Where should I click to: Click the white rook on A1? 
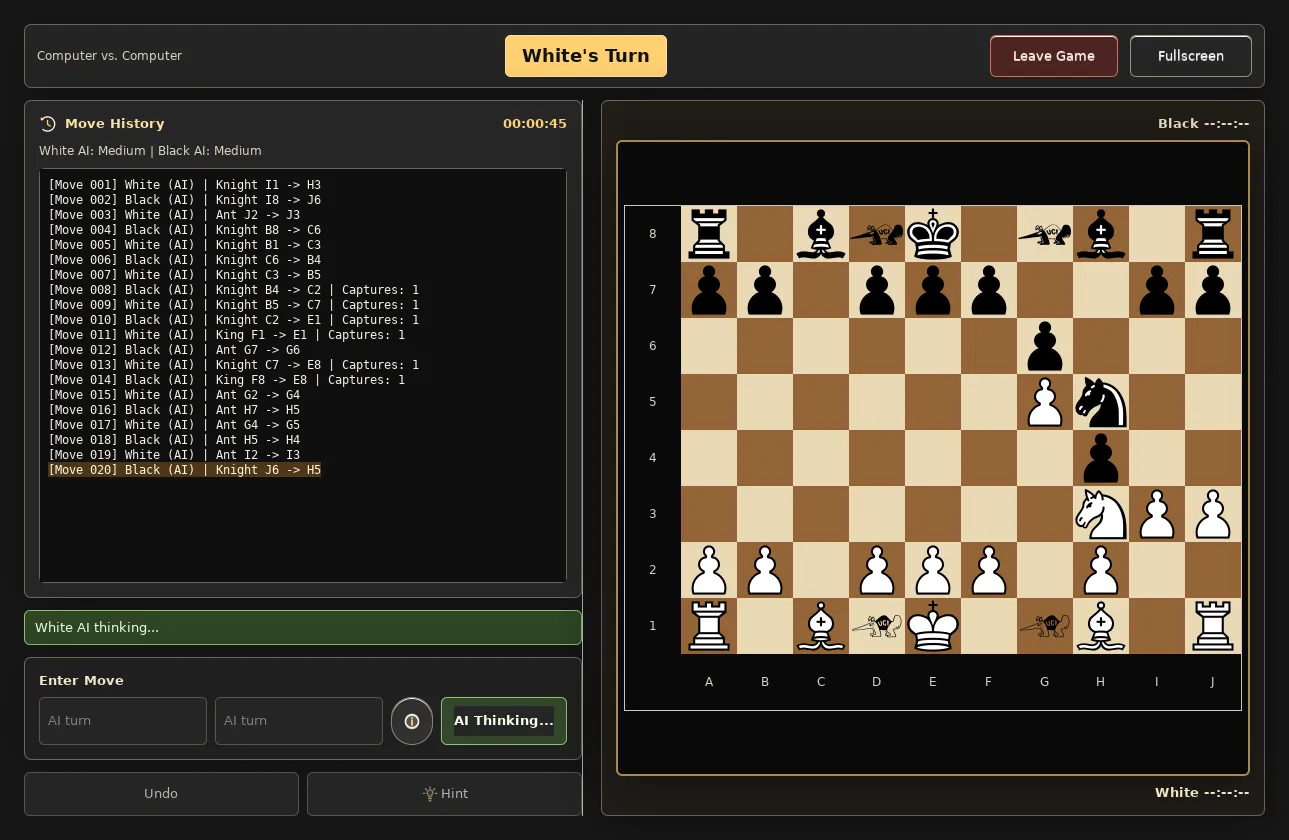(x=709, y=626)
